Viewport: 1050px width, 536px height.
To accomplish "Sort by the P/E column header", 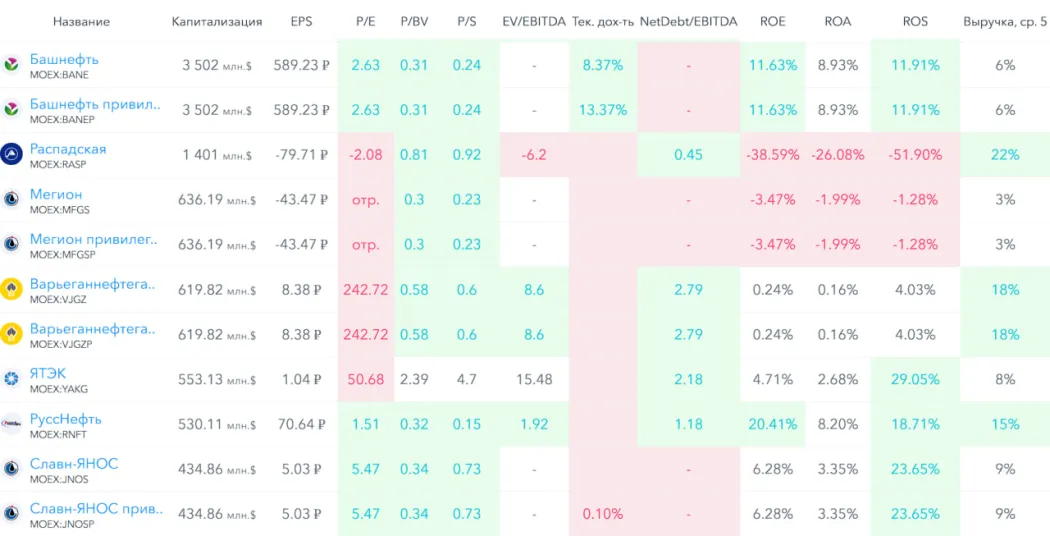I will tap(365, 21).
